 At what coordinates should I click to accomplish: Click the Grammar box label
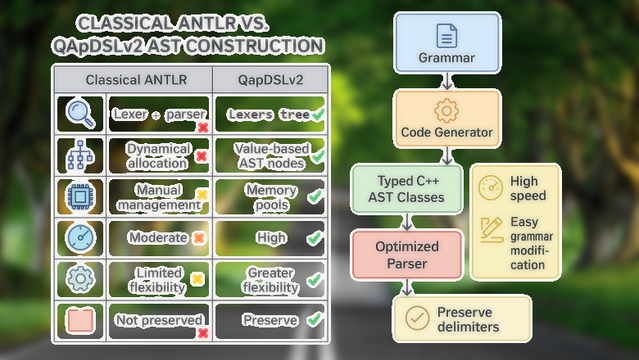click(x=447, y=58)
